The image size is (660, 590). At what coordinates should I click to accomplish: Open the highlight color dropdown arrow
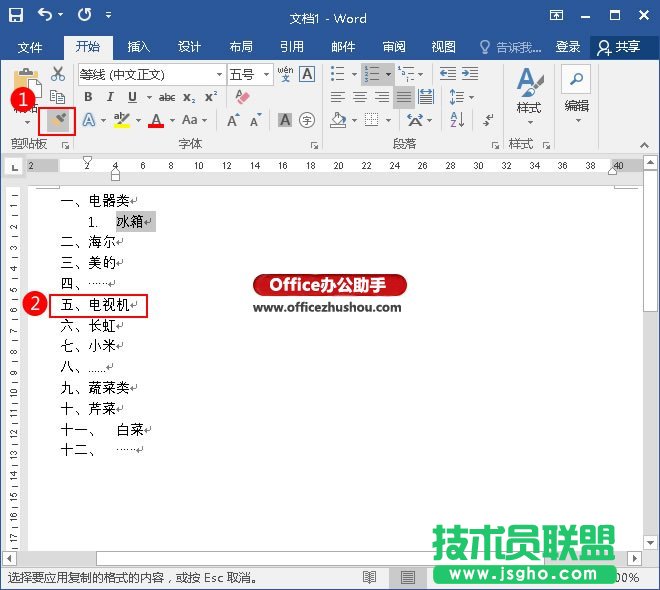click(x=138, y=120)
